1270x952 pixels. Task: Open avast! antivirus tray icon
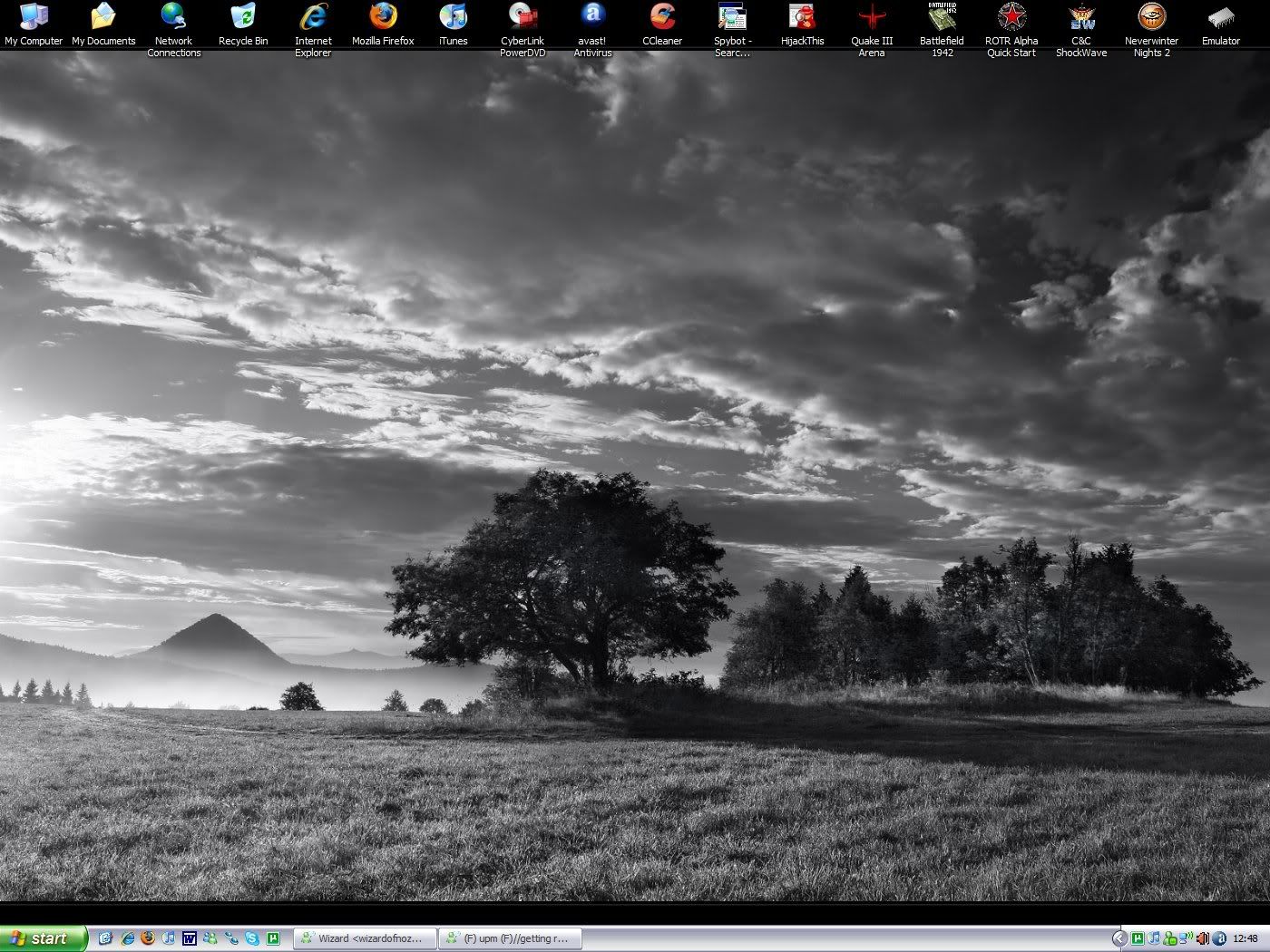click(x=1219, y=938)
